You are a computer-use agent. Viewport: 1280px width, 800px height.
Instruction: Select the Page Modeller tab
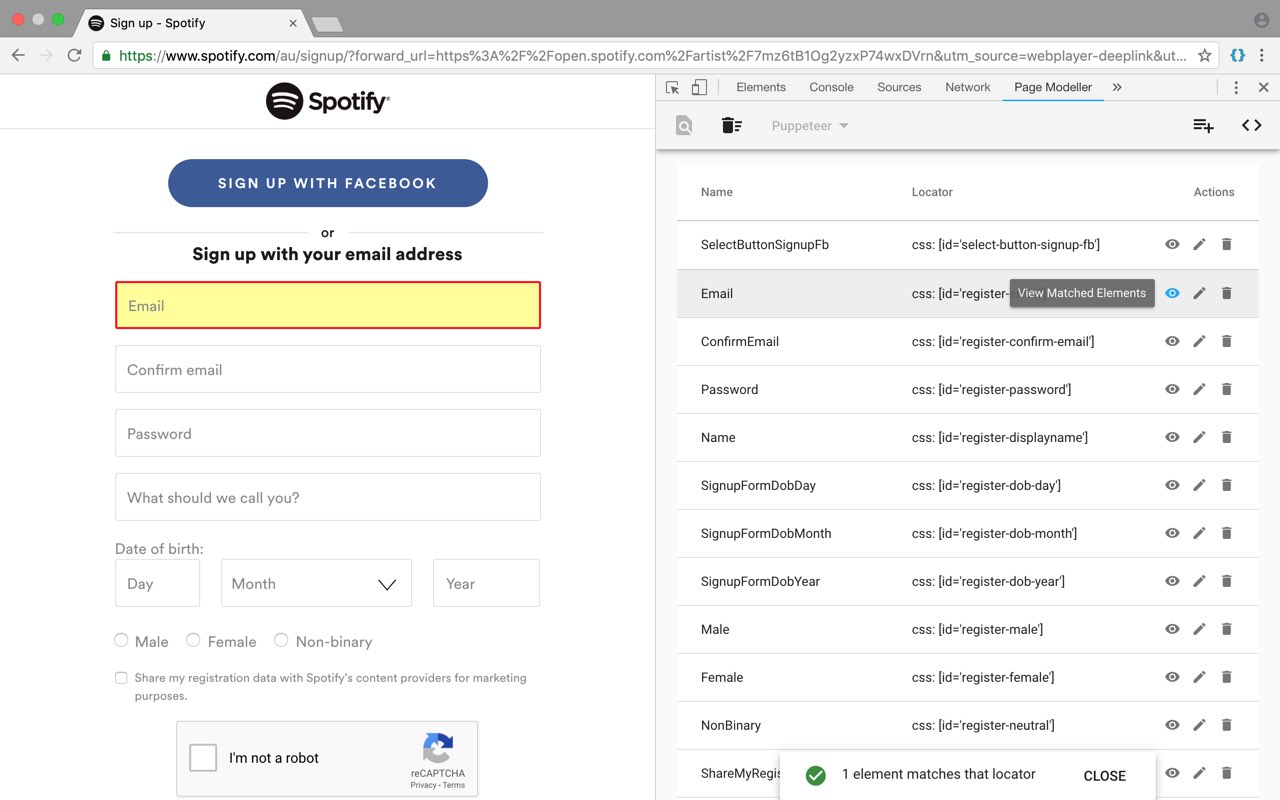click(1053, 88)
